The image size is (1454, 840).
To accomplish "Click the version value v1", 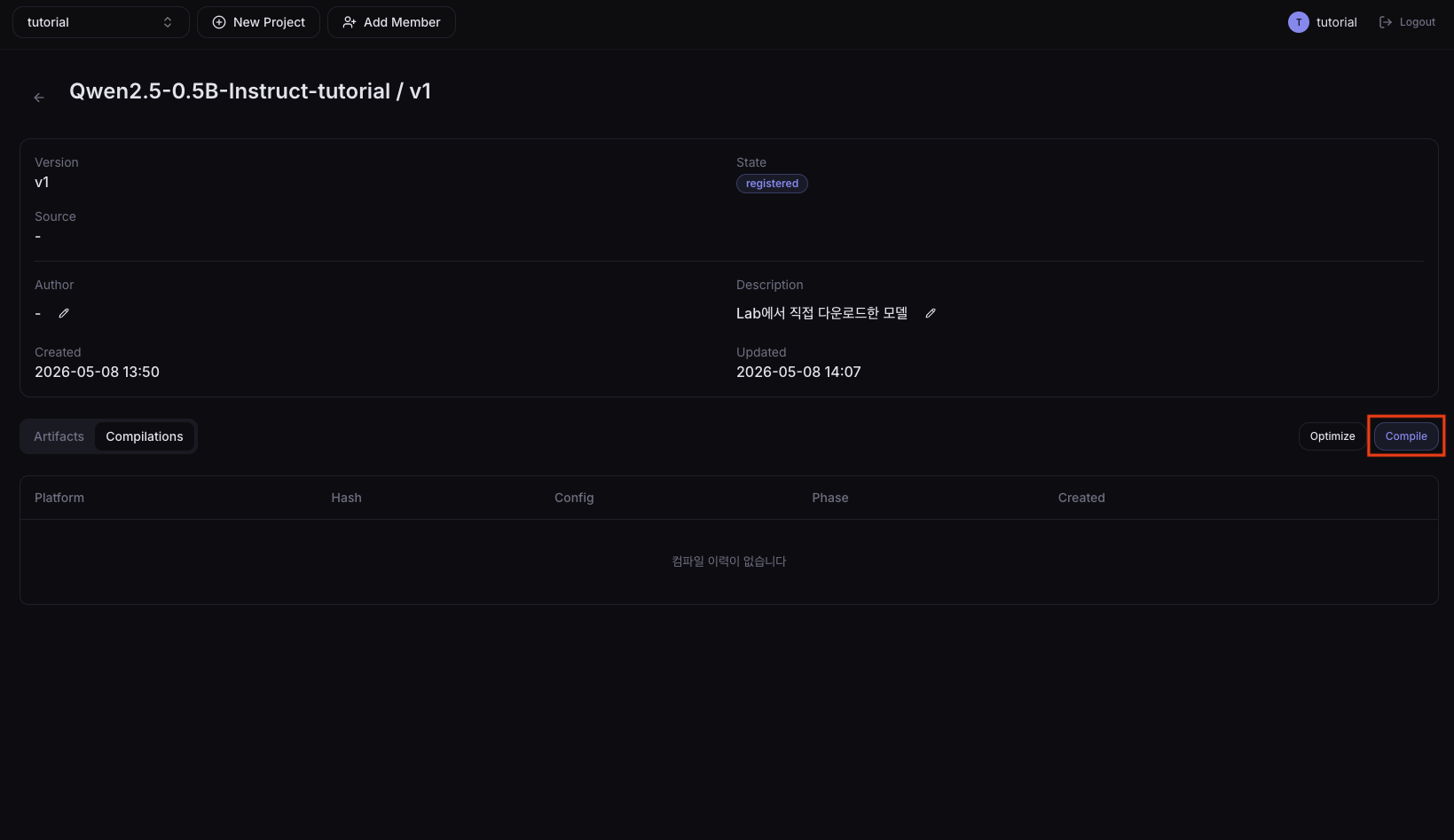I will tap(42, 182).
